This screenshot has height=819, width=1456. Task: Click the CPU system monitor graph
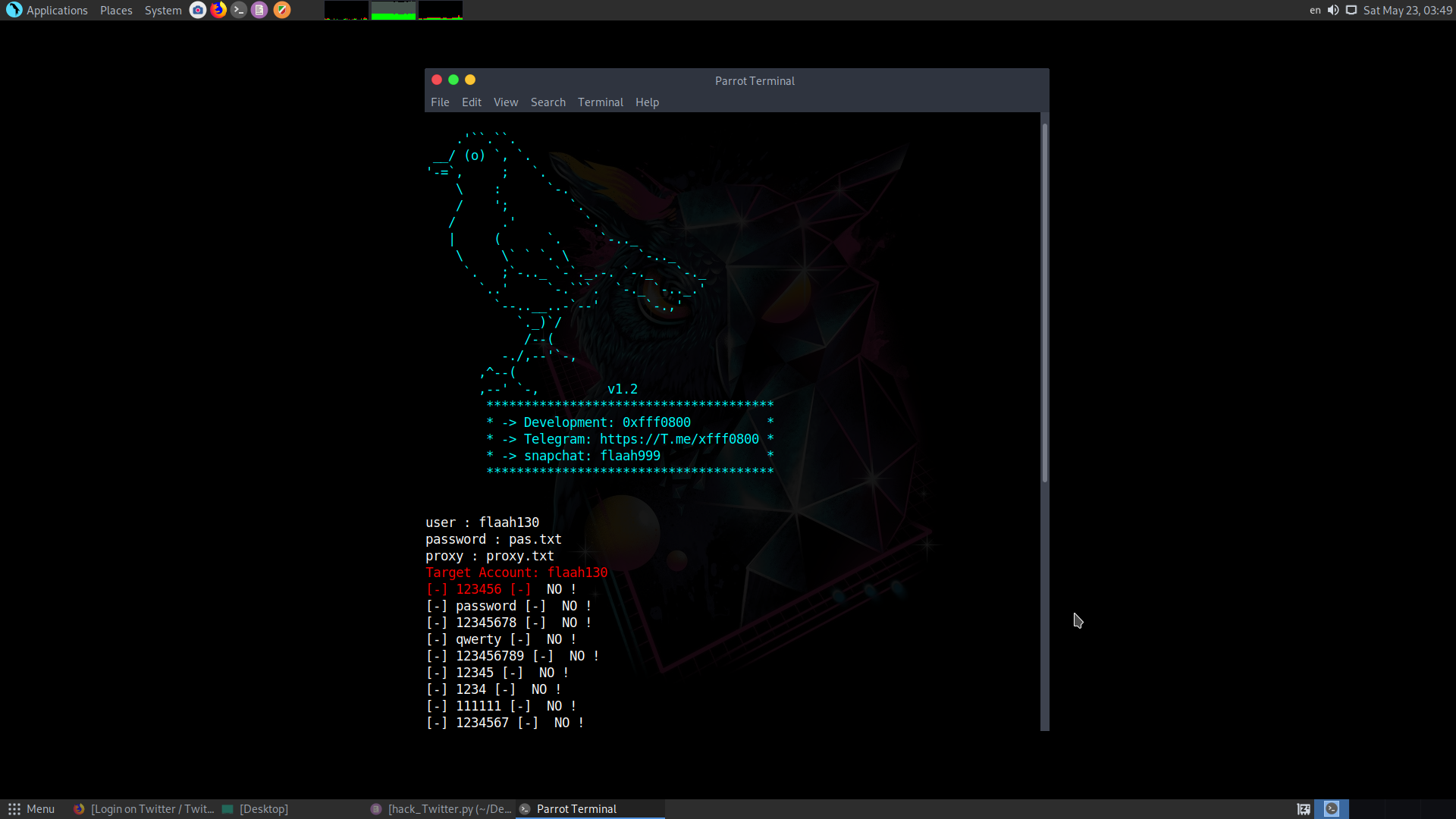347,10
